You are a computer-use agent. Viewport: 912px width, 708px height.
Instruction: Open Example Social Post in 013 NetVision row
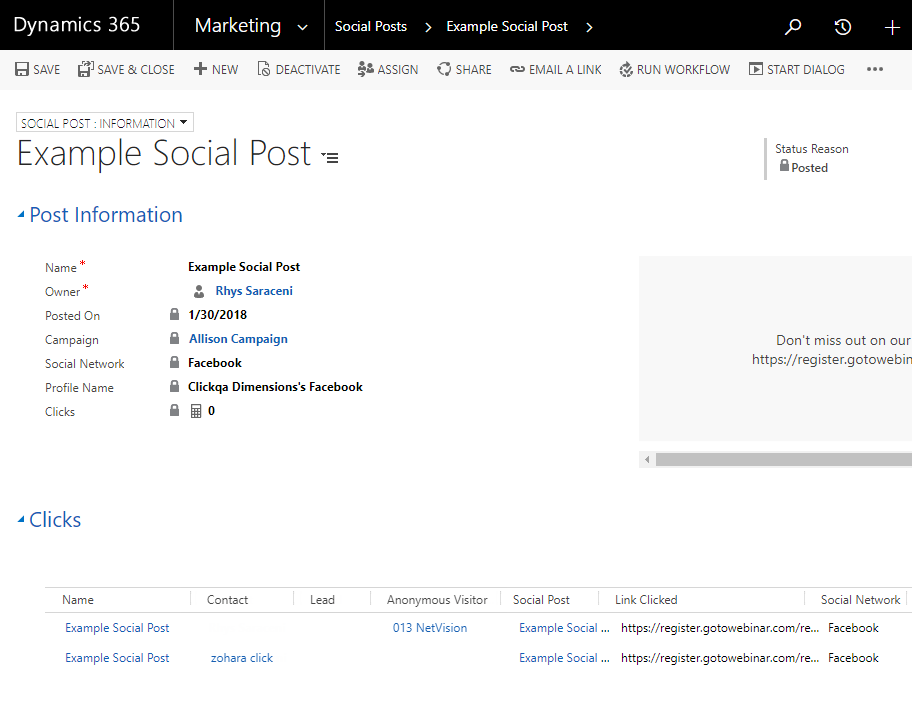click(x=117, y=628)
